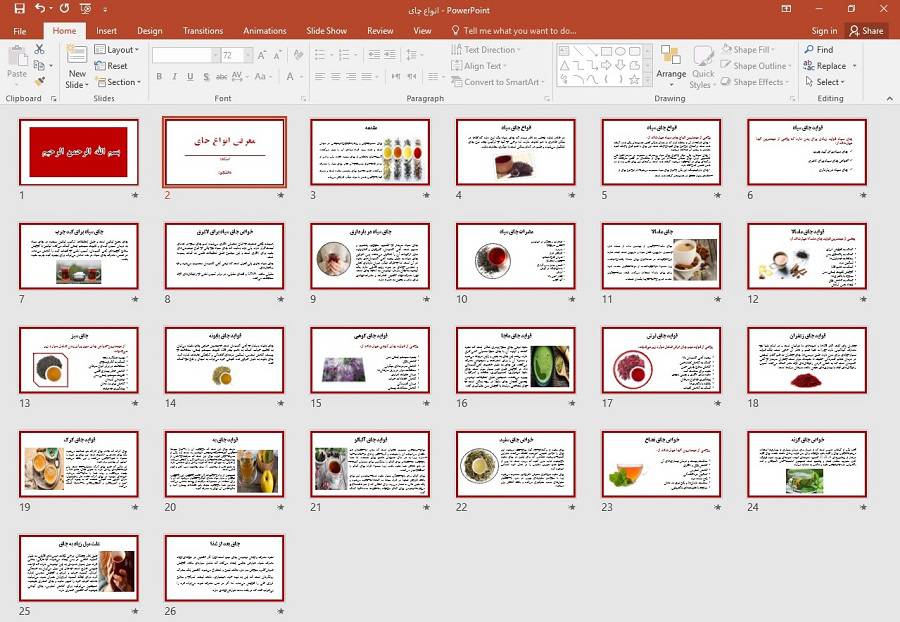900x622 pixels.
Task: Select the Format Painter brush icon
Action: click(x=39, y=82)
